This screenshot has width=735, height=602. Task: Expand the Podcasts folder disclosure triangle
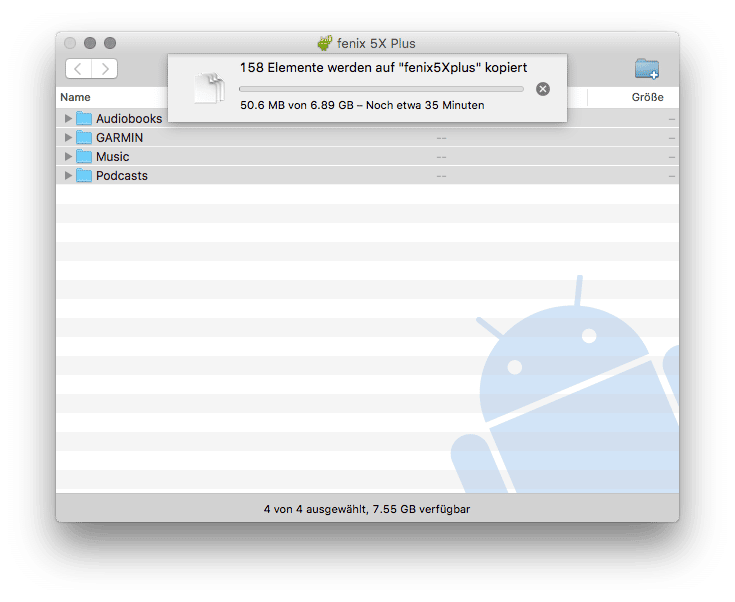(68, 175)
